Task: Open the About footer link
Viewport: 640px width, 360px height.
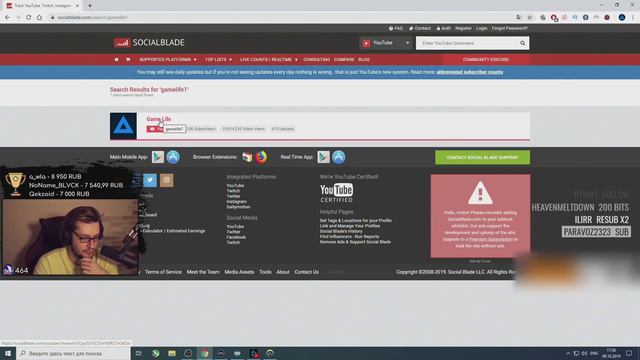Action: click(x=283, y=272)
